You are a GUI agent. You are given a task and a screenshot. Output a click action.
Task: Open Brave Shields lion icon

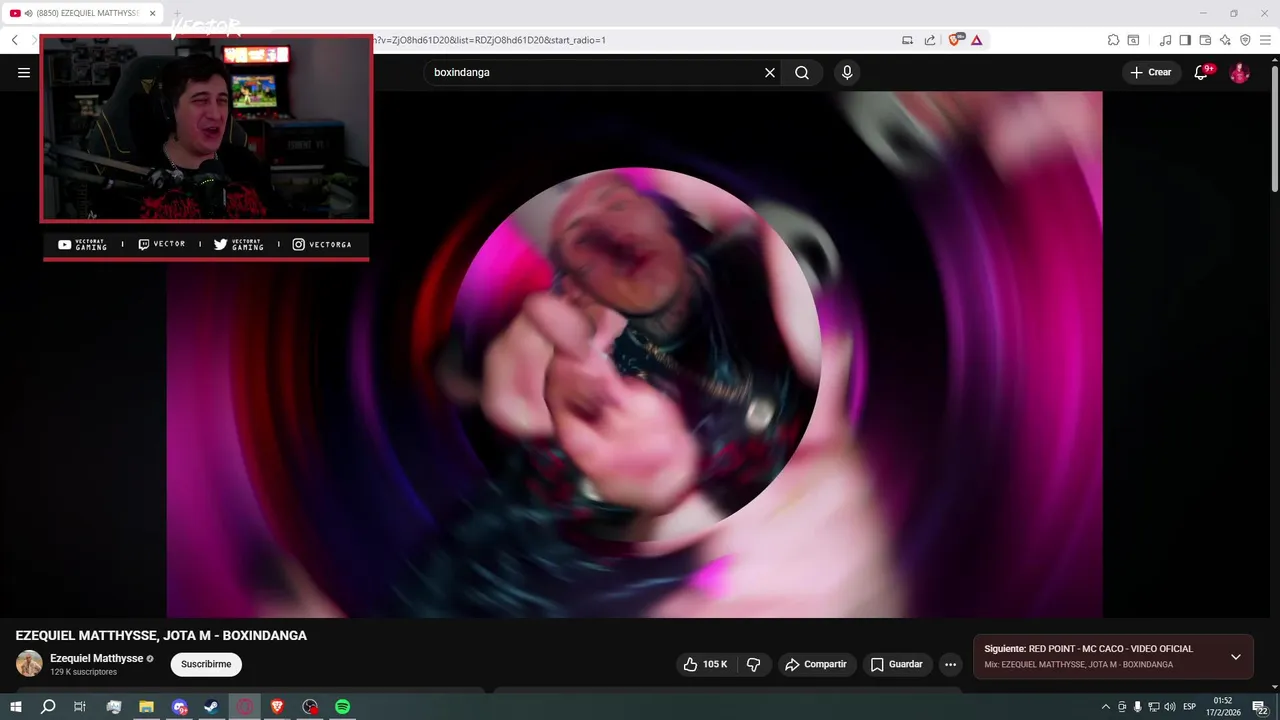pos(955,40)
